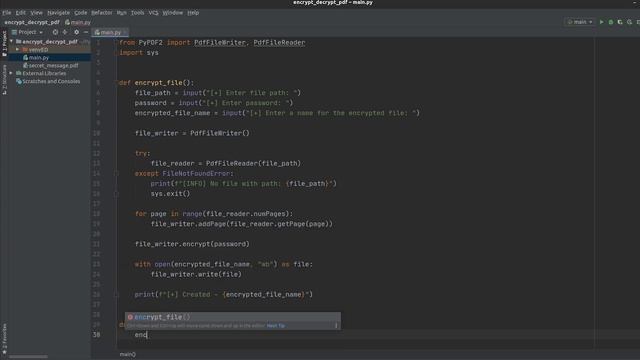640x360 pixels.
Task: Open the completion popup options menu (three dots)
Action: [x=336, y=326]
